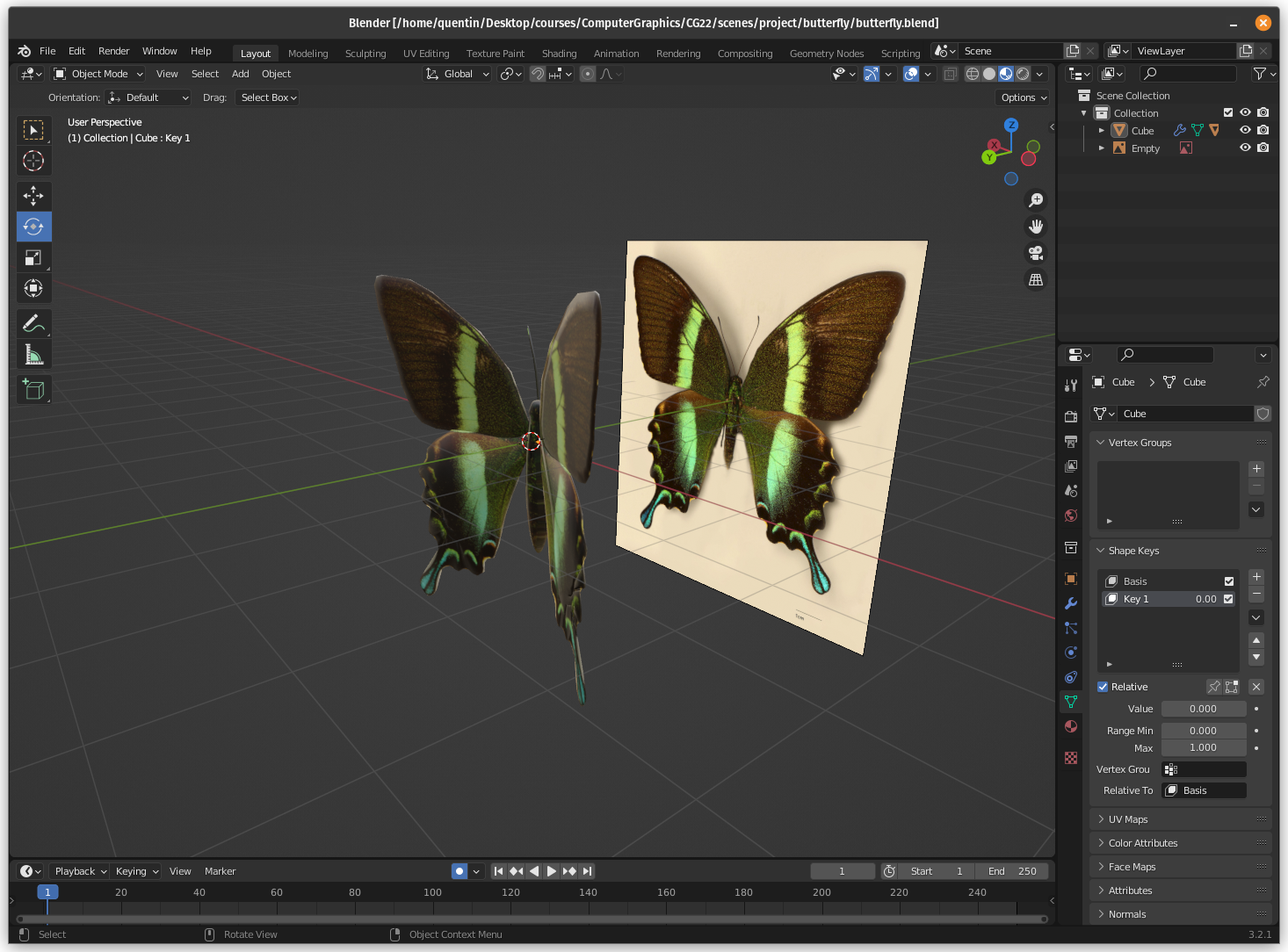
Task: Open the Global orientation dropdown
Action: [x=457, y=74]
